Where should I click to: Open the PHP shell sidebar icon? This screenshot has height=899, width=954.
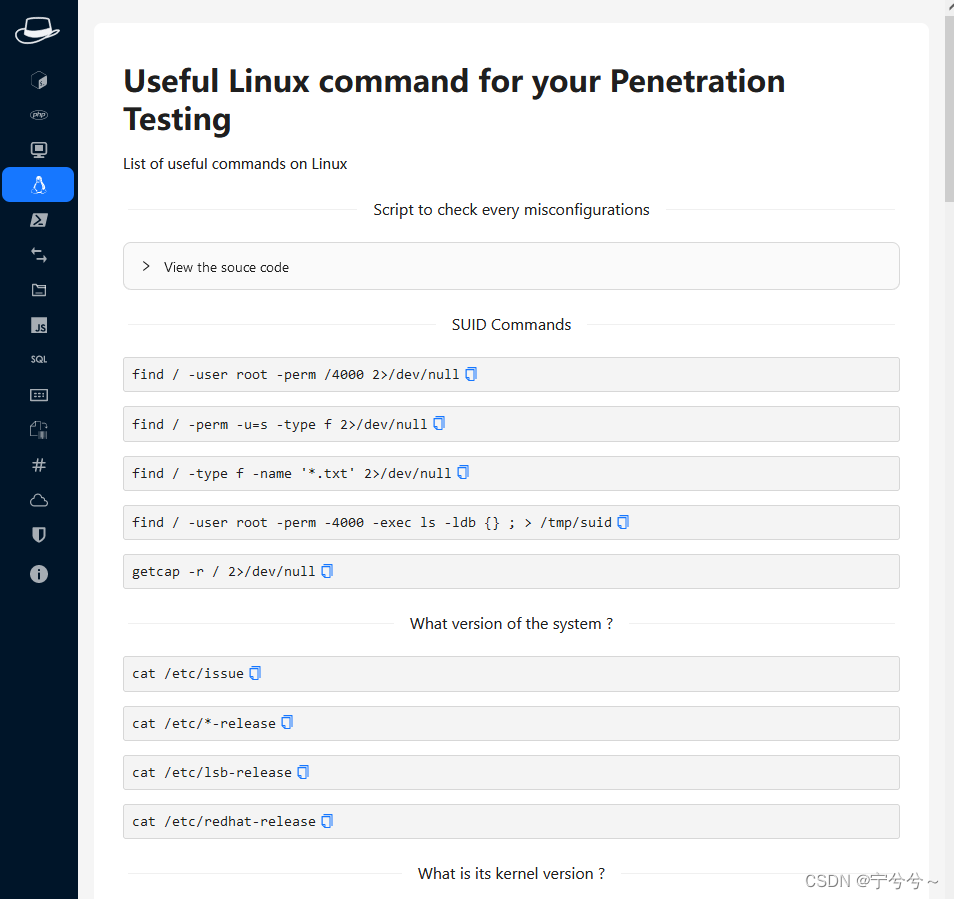(x=39, y=115)
